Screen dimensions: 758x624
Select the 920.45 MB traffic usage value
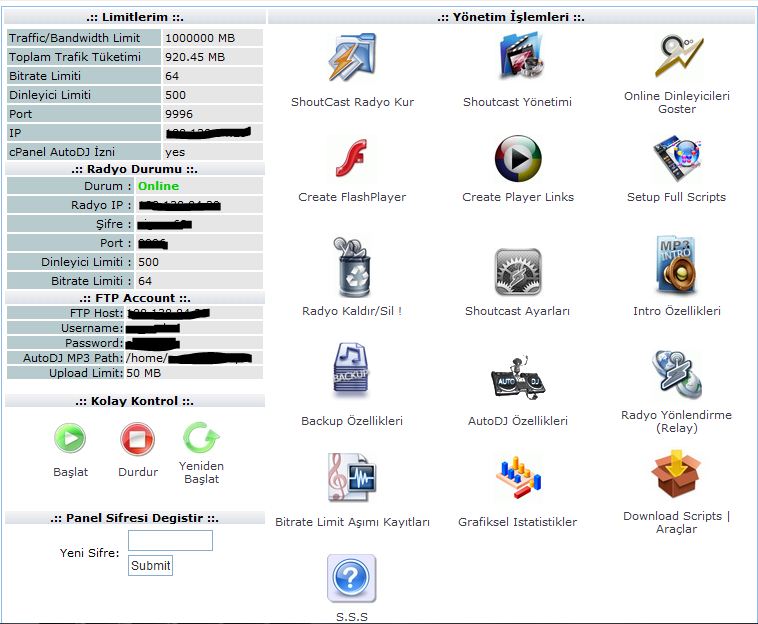click(195, 57)
